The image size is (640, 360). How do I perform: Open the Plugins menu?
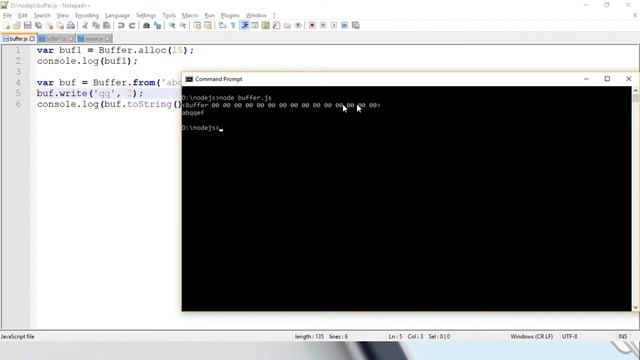pos(230,16)
